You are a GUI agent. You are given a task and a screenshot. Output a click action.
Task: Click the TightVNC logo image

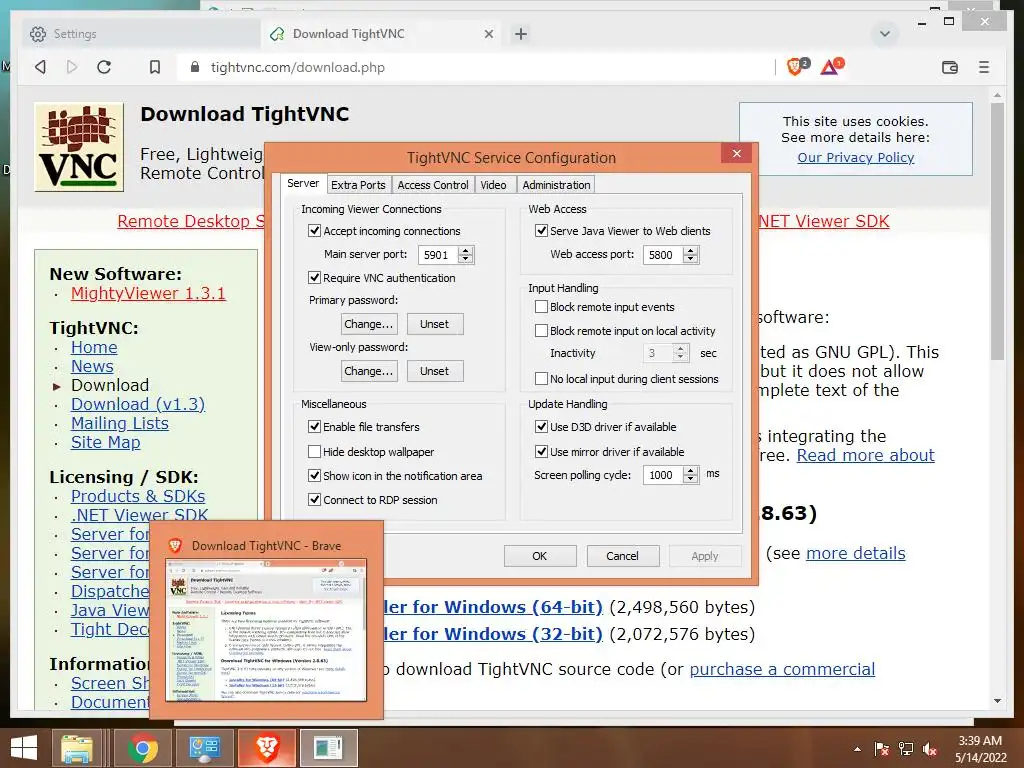click(79, 147)
